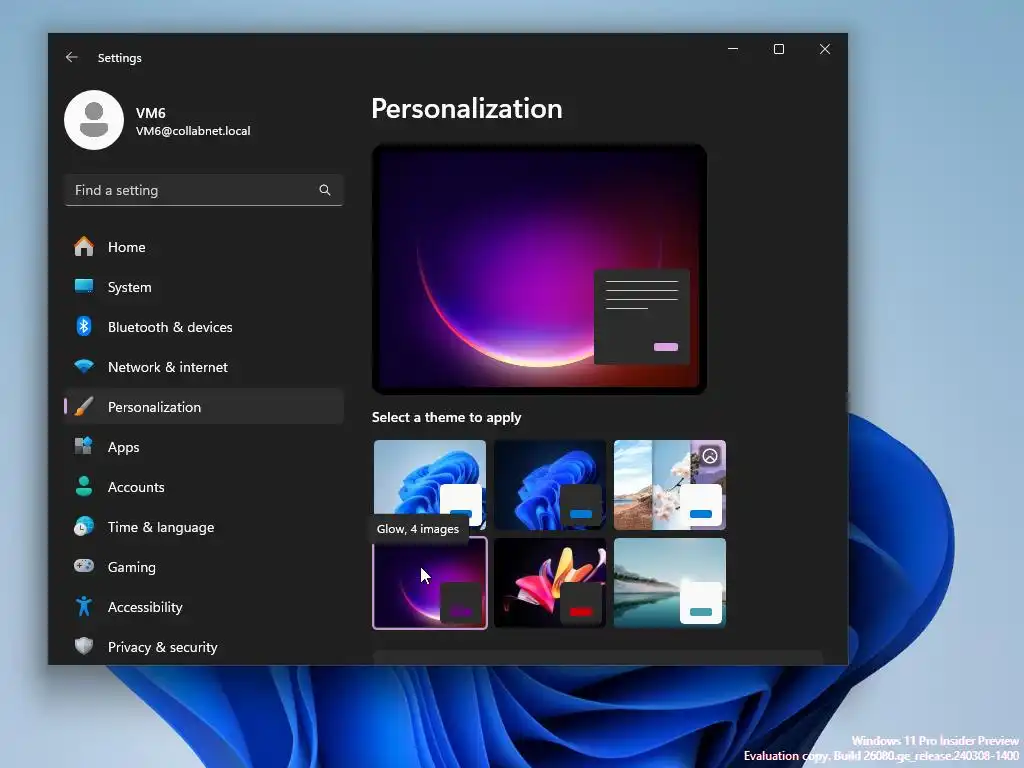1024x768 pixels.
Task: Open Bluetooth & devices section
Action: point(204,327)
